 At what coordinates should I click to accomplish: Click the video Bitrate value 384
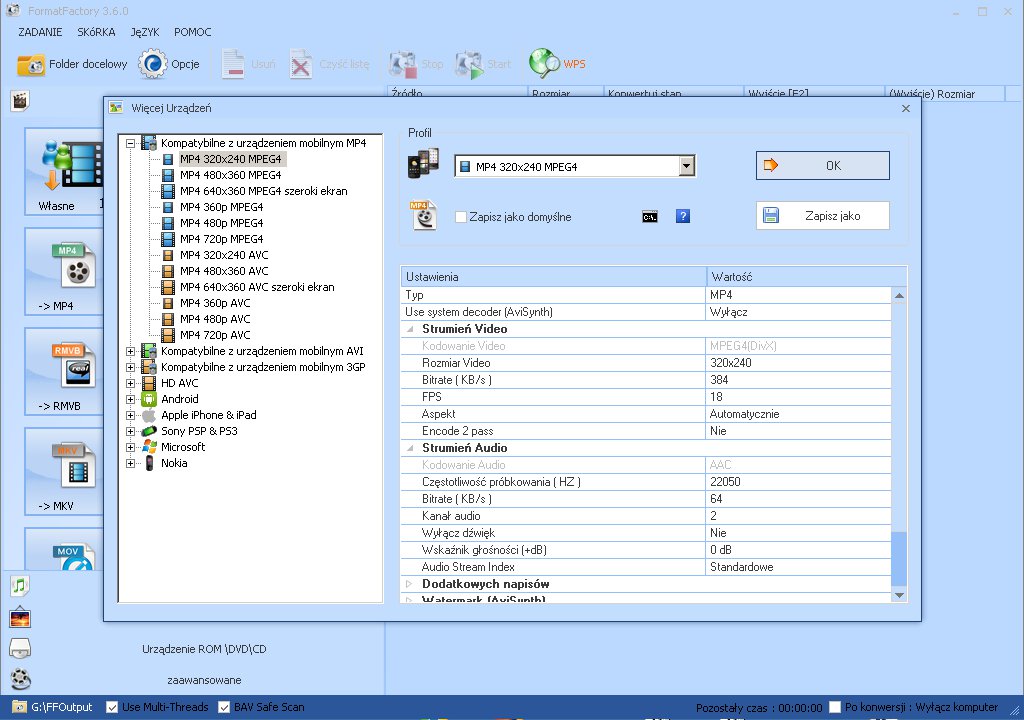pyautogui.click(x=798, y=380)
